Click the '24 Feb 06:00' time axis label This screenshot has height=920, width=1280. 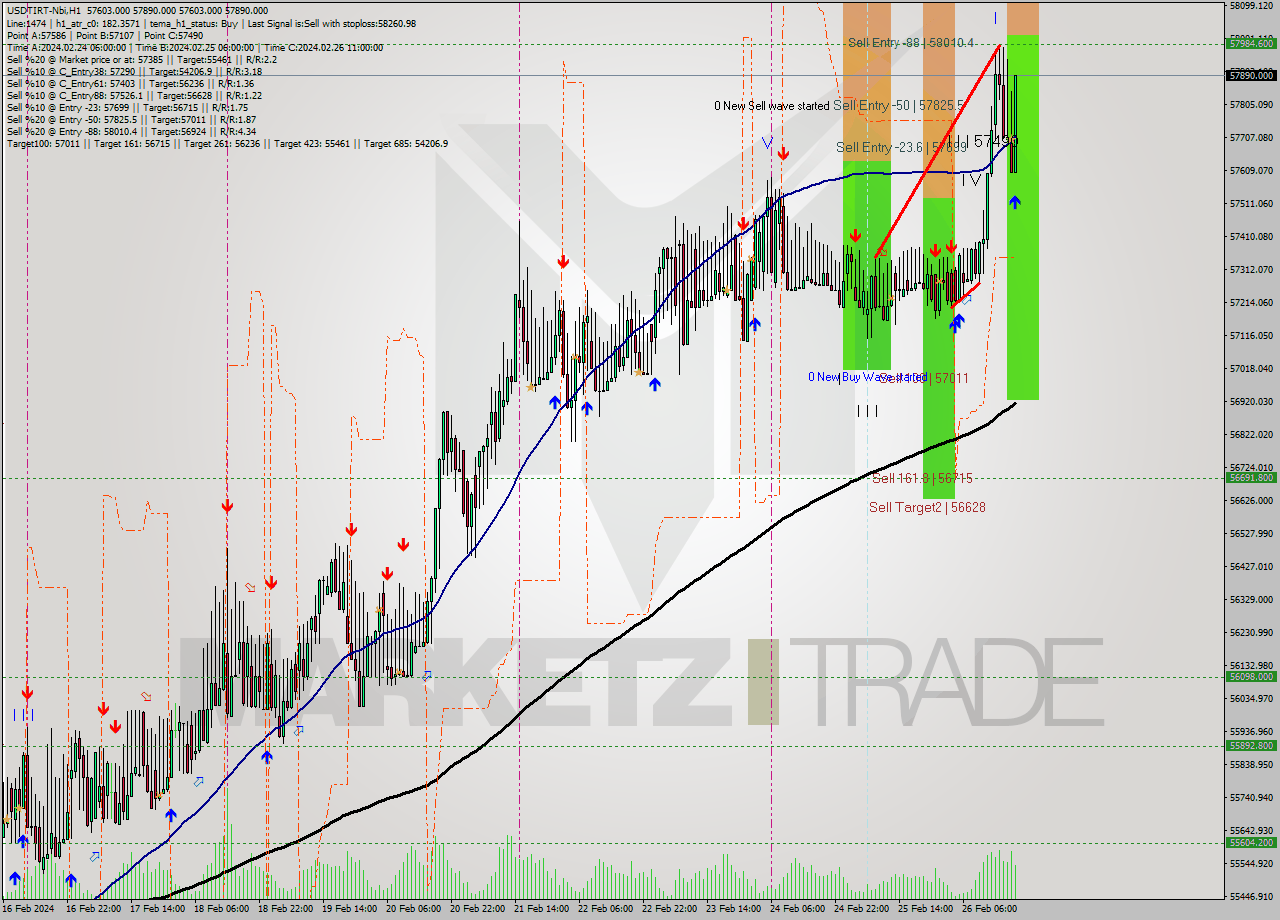coord(798,909)
